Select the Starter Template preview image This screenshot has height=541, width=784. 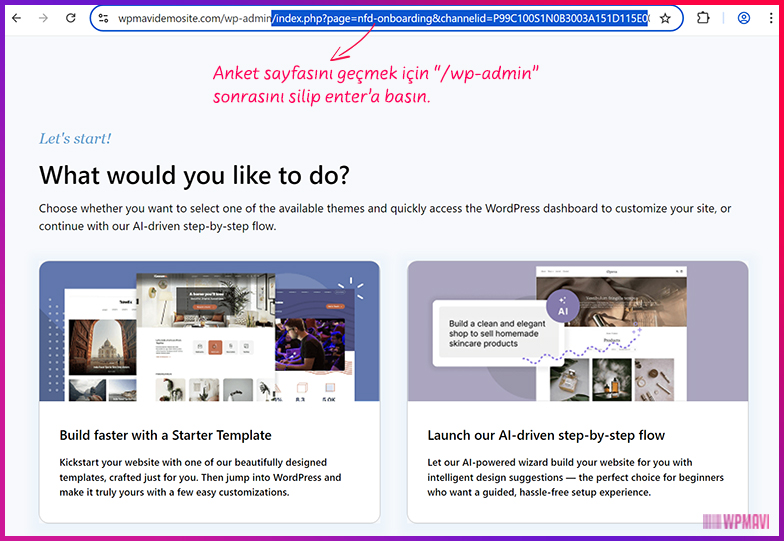click(x=209, y=331)
